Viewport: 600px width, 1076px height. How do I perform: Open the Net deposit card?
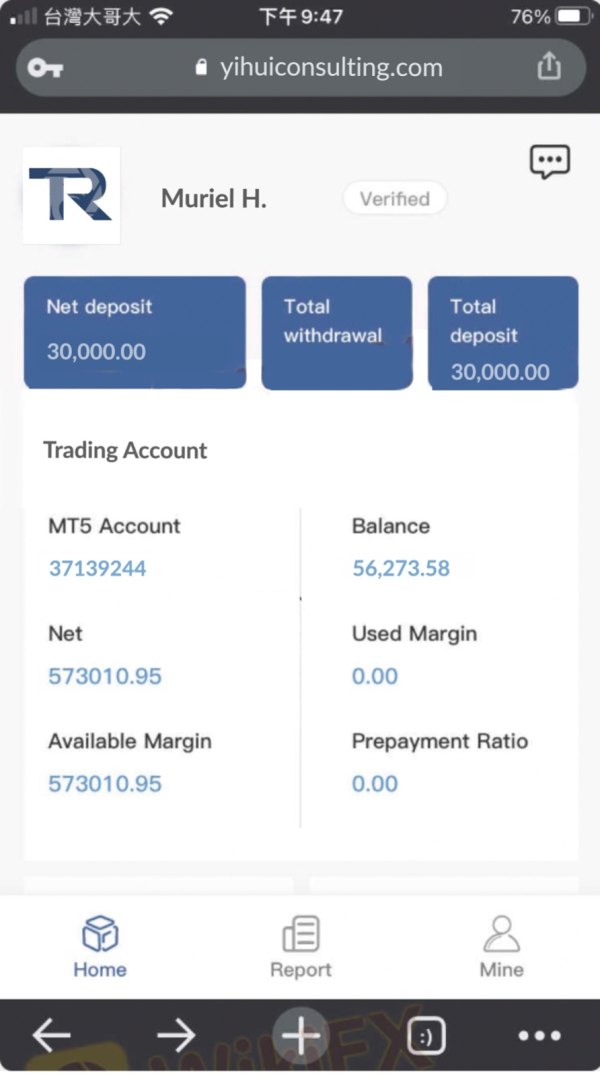point(135,332)
